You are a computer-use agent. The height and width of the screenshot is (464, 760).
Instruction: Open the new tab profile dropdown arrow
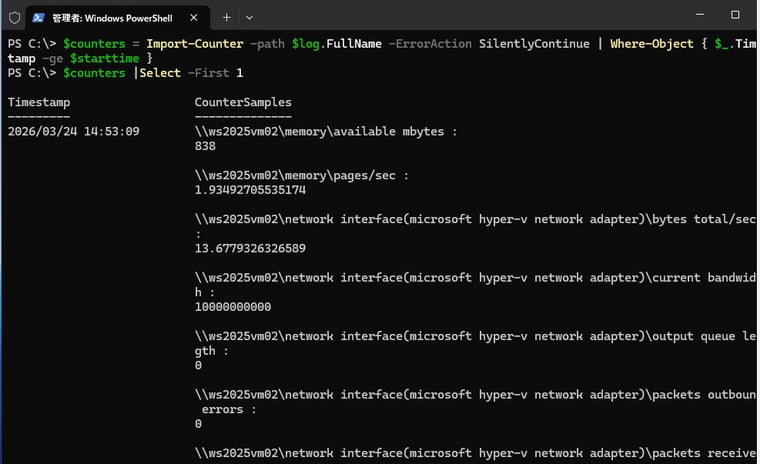249,18
